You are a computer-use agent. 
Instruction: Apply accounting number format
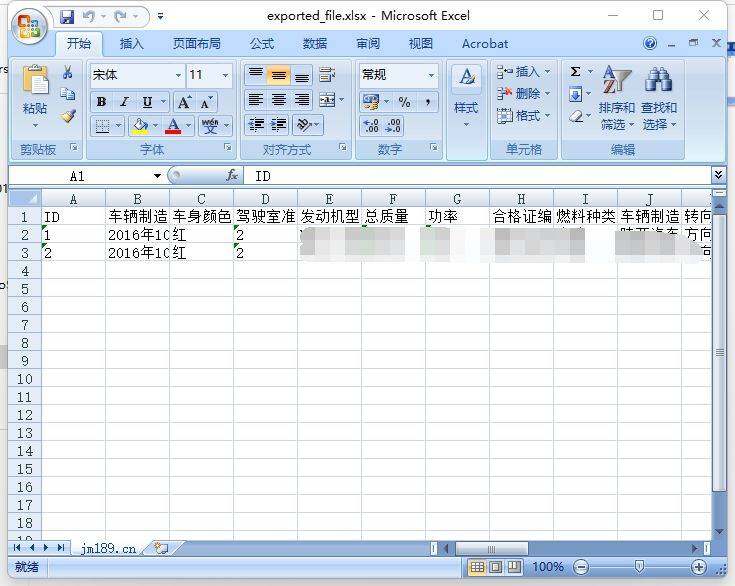click(371, 101)
